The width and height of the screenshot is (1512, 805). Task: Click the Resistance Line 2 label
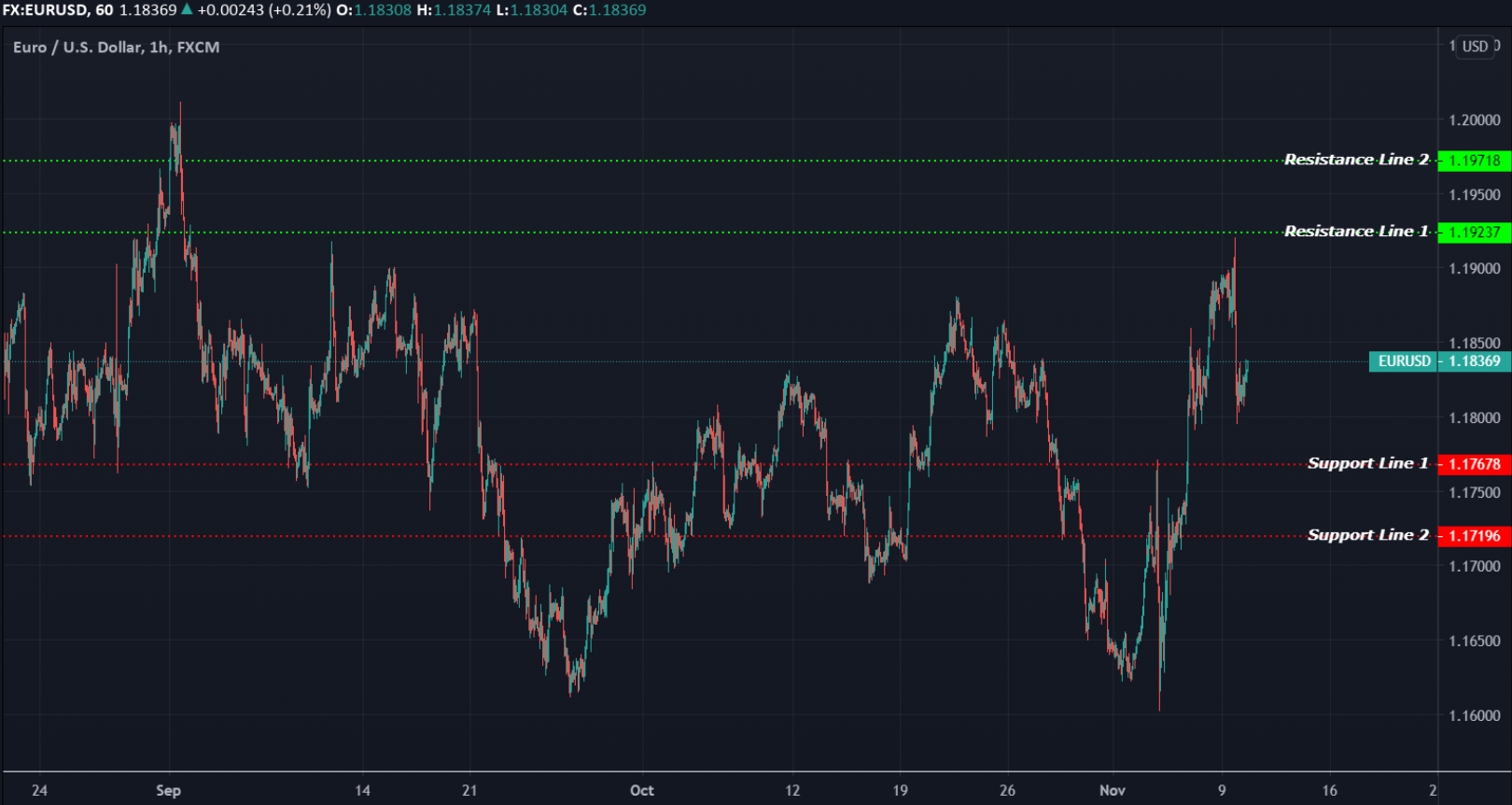click(x=1356, y=160)
